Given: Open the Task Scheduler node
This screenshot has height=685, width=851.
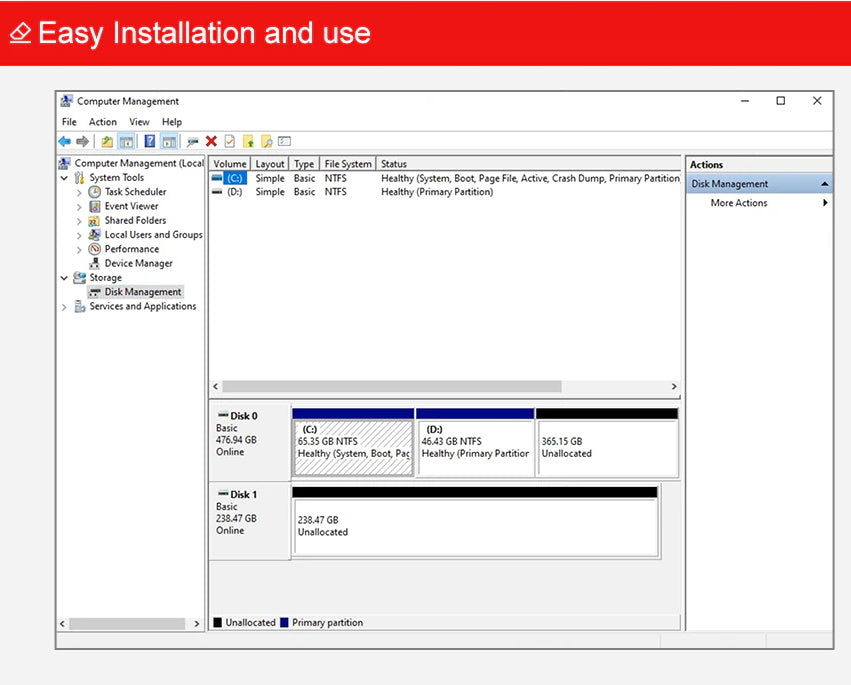Looking at the screenshot, I should pyautogui.click(x=135, y=192).
